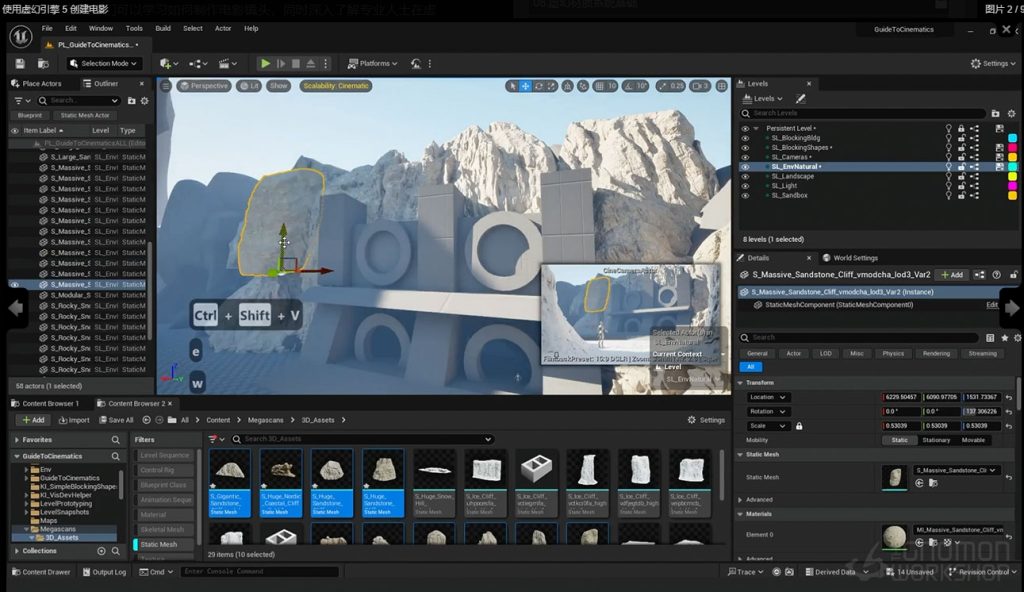Toggle the scale ratio lock icon
Viewport: 1024px width, 592px height.
coord(799,426)
